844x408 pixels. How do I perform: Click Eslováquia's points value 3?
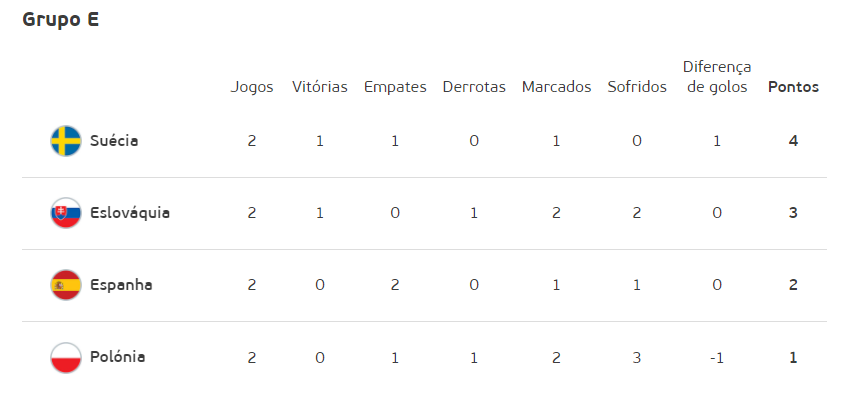coord(793,213)
